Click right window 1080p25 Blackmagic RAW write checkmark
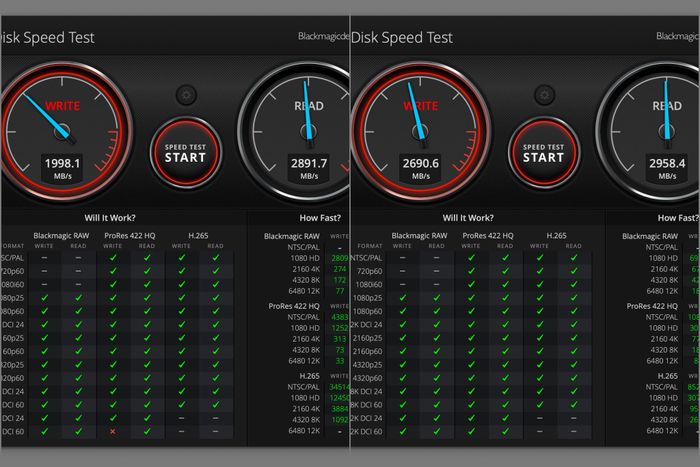Image resolution: width=700 pixels, height=467 pixels. tap(403, 298)
